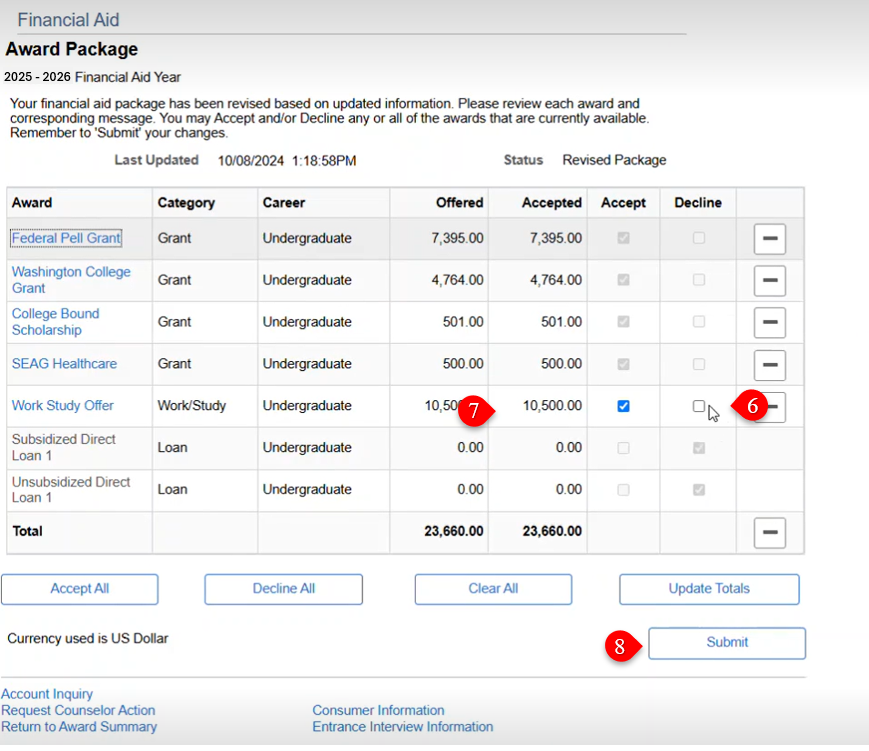Click the minus icon in the Total row
Viewport: 869px width, 751px height.
[x=769, y=533]
